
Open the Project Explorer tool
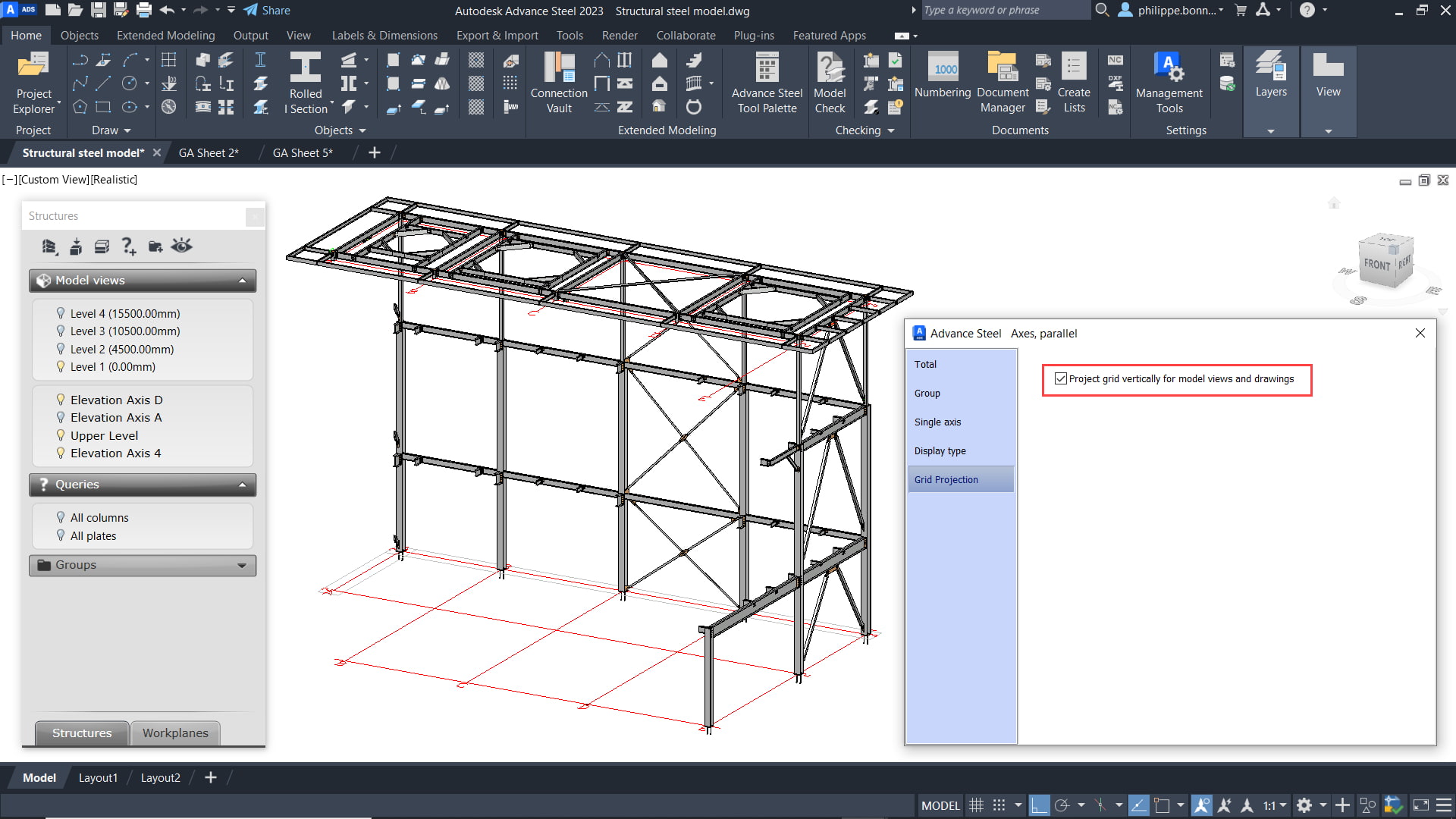pos(33,83)
